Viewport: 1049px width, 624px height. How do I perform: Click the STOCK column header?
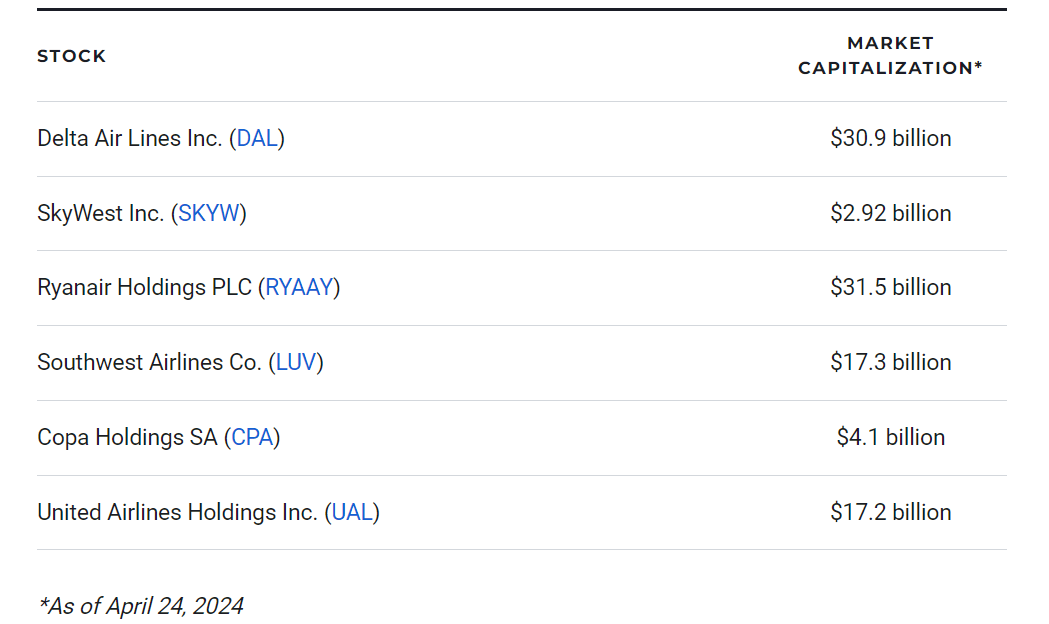click(72, 56)
